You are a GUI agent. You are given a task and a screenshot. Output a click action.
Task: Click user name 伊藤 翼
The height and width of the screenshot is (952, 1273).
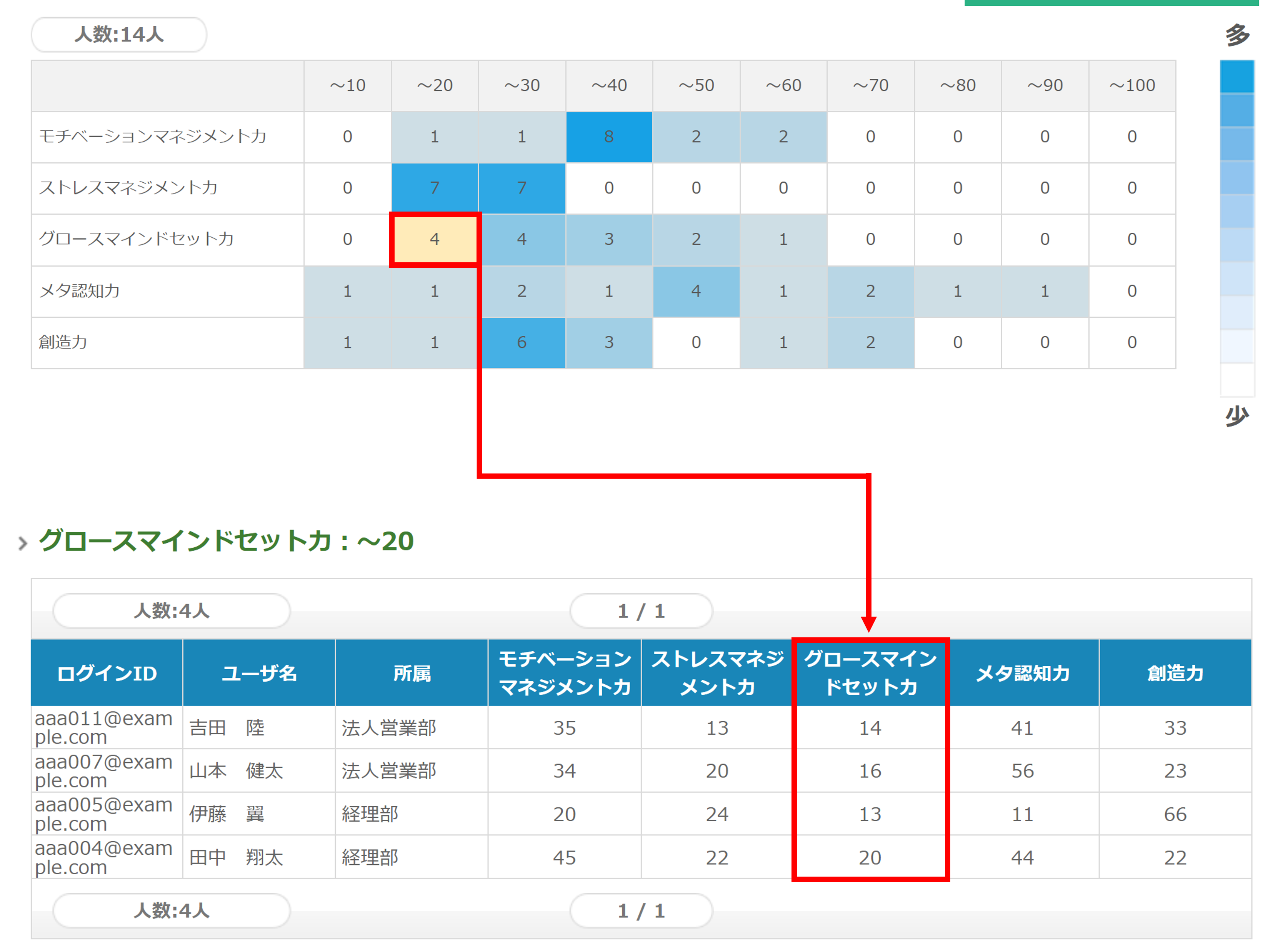click(227, 814)
